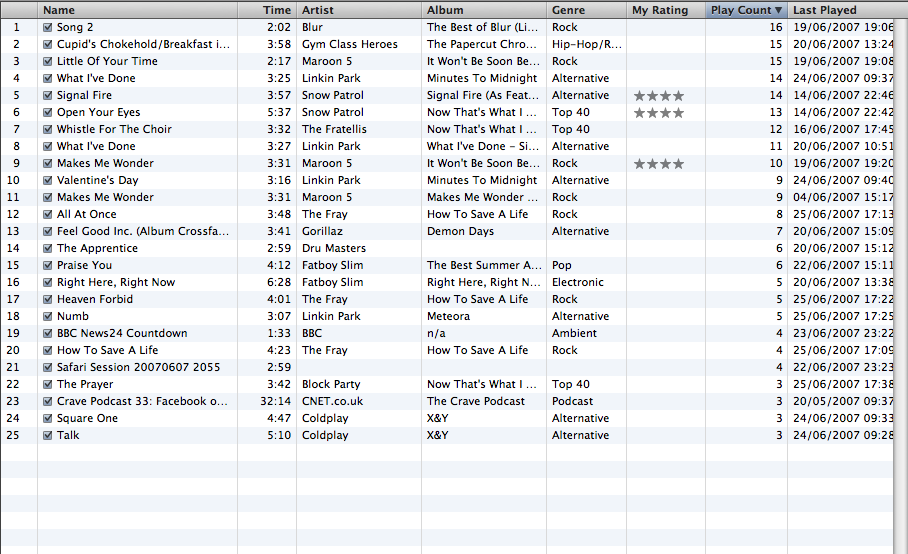Toggle BBC News24 Countdown checkbox
The height and width of the screenshot is (554, 908).
coord(47,333)
